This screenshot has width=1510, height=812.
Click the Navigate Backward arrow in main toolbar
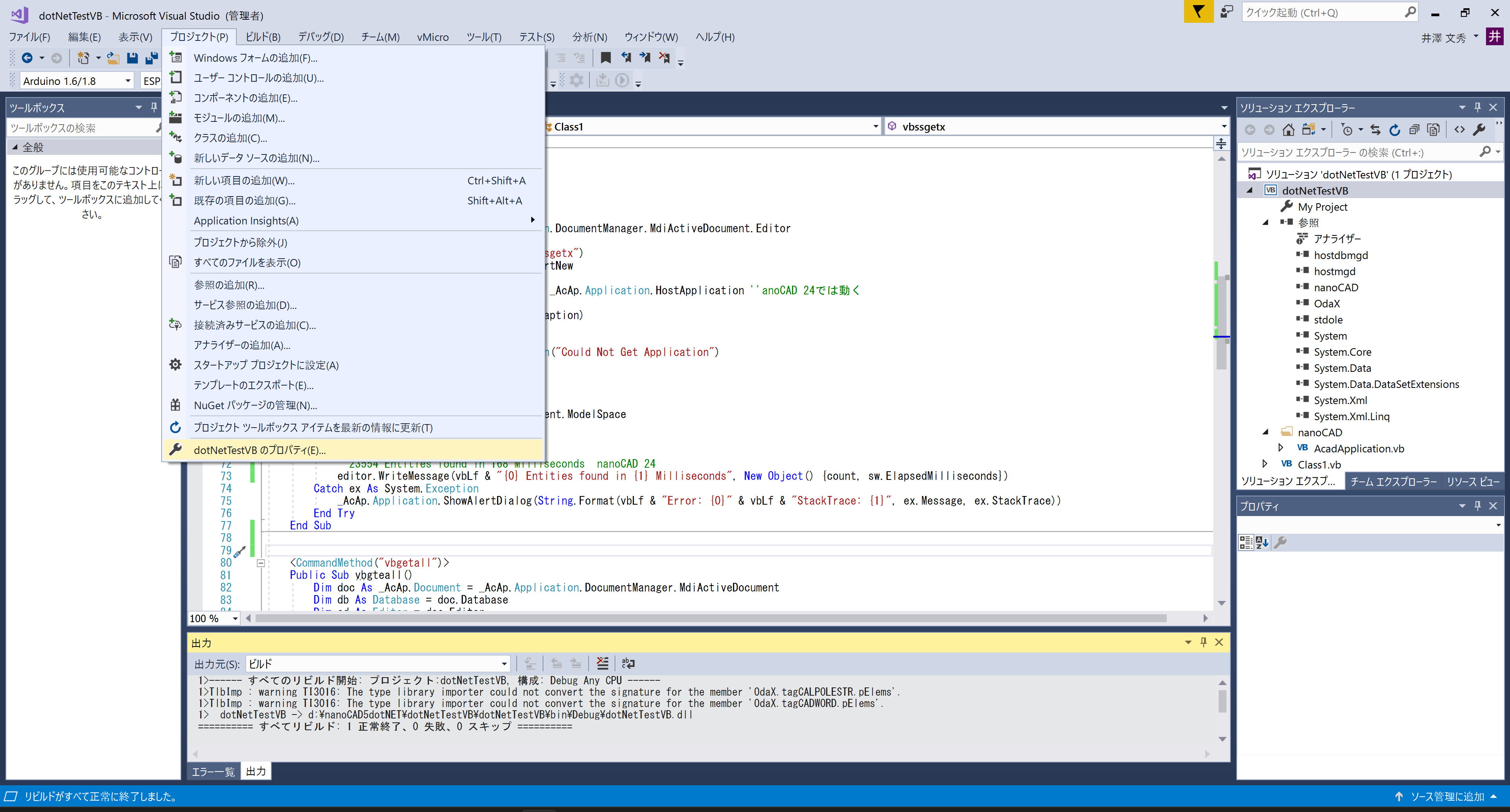[27, 57]
